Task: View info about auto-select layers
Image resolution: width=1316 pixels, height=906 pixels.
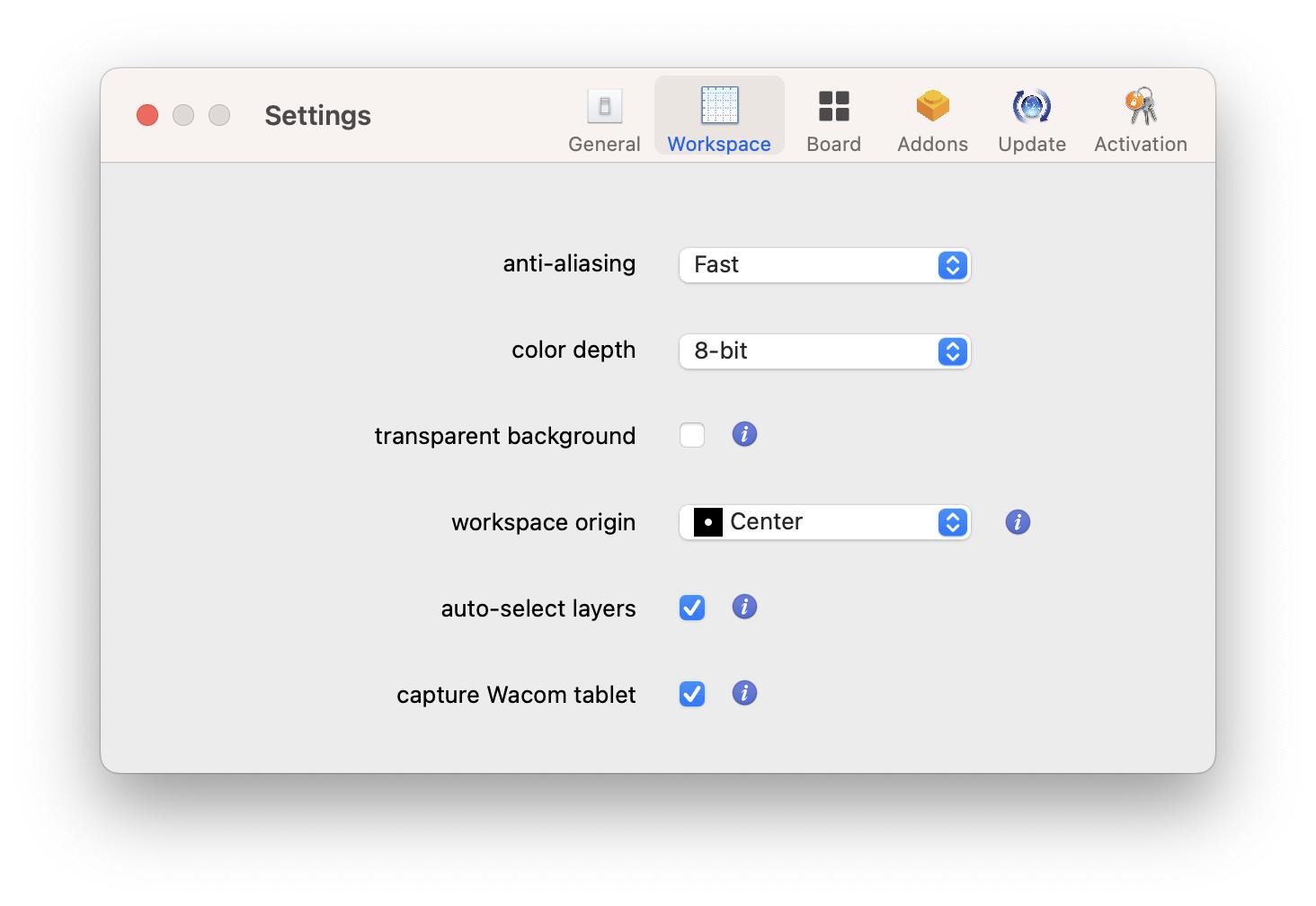Action: click(744, 608)
